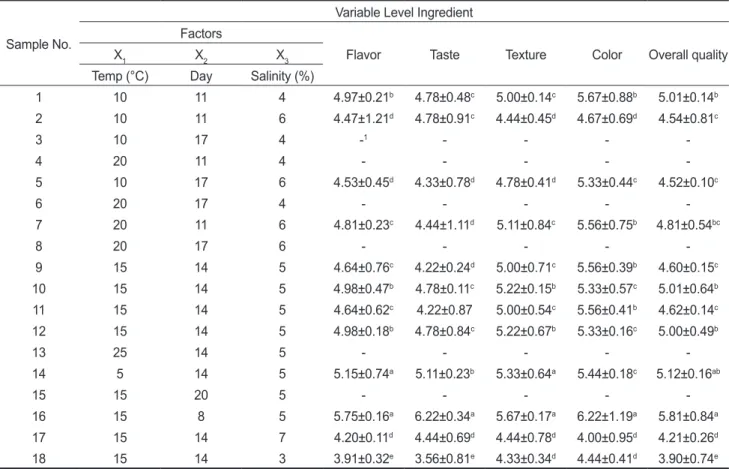This screenshot has height=469, width=729.
Task: Select texture value 4.78±0.41
Action: pyautogui.click(x=526, y=182)
